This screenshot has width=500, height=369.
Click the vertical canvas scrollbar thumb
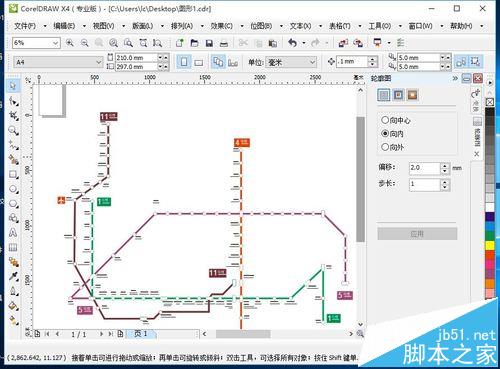coord(360,179)
